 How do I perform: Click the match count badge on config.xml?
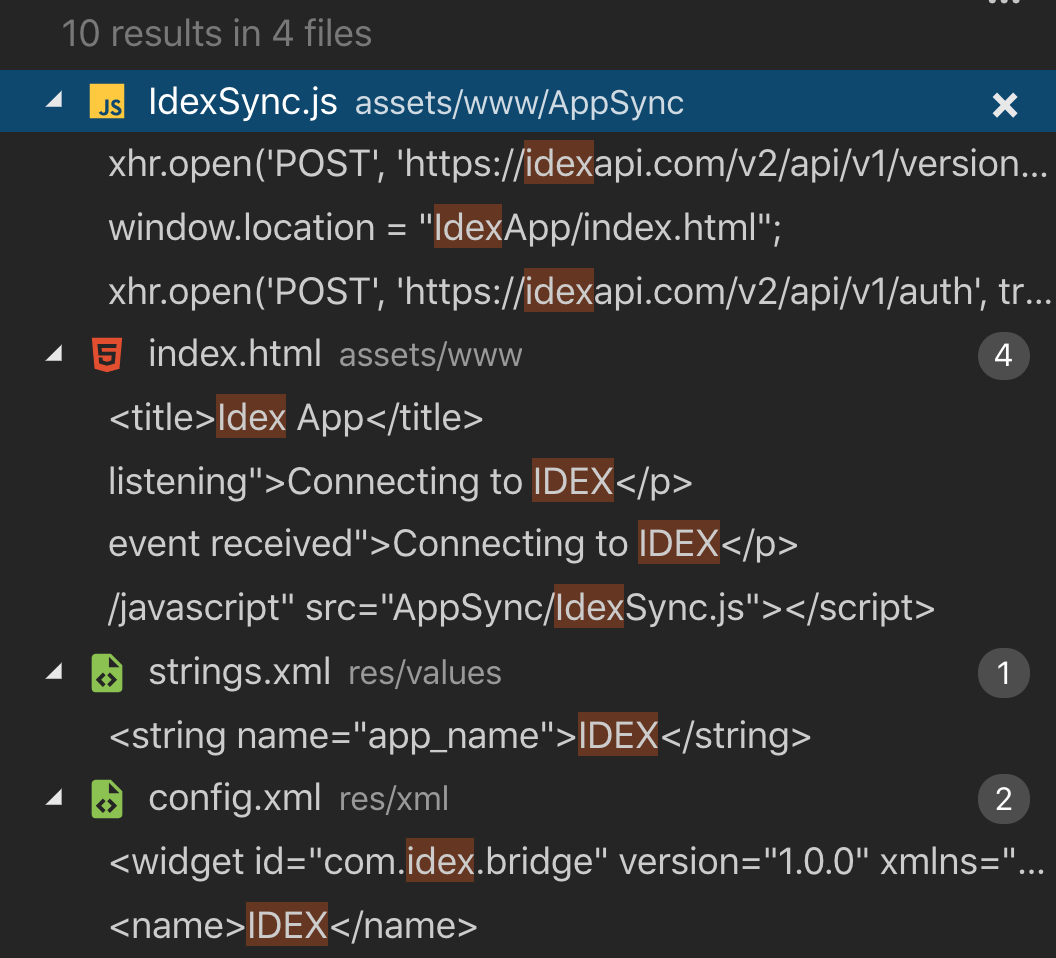pyautogui.click(x=1003, y=800)
